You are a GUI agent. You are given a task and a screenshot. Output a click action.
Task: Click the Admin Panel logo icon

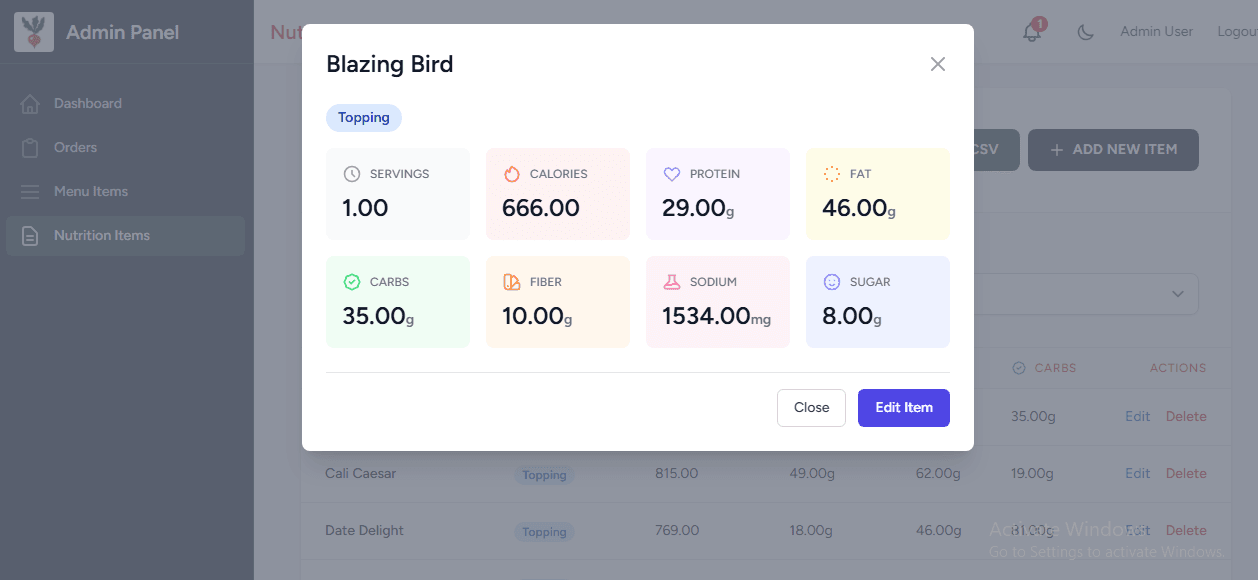(x=34, y=32)
